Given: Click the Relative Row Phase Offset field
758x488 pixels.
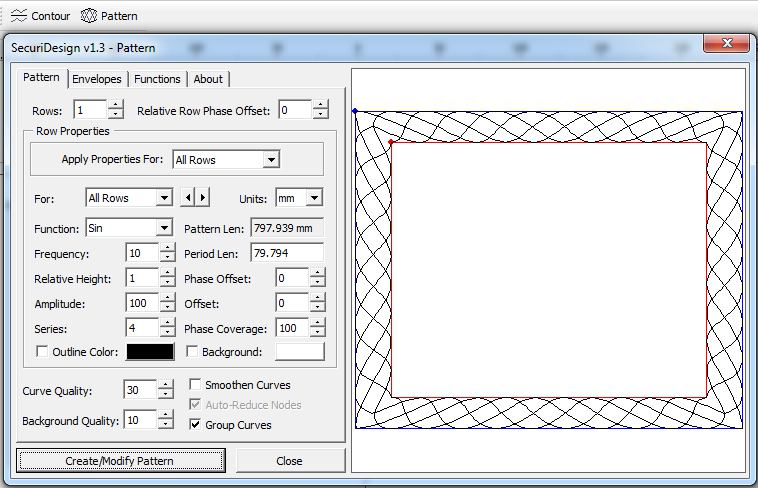Looking at the screenshot, I should coord(295,110).
